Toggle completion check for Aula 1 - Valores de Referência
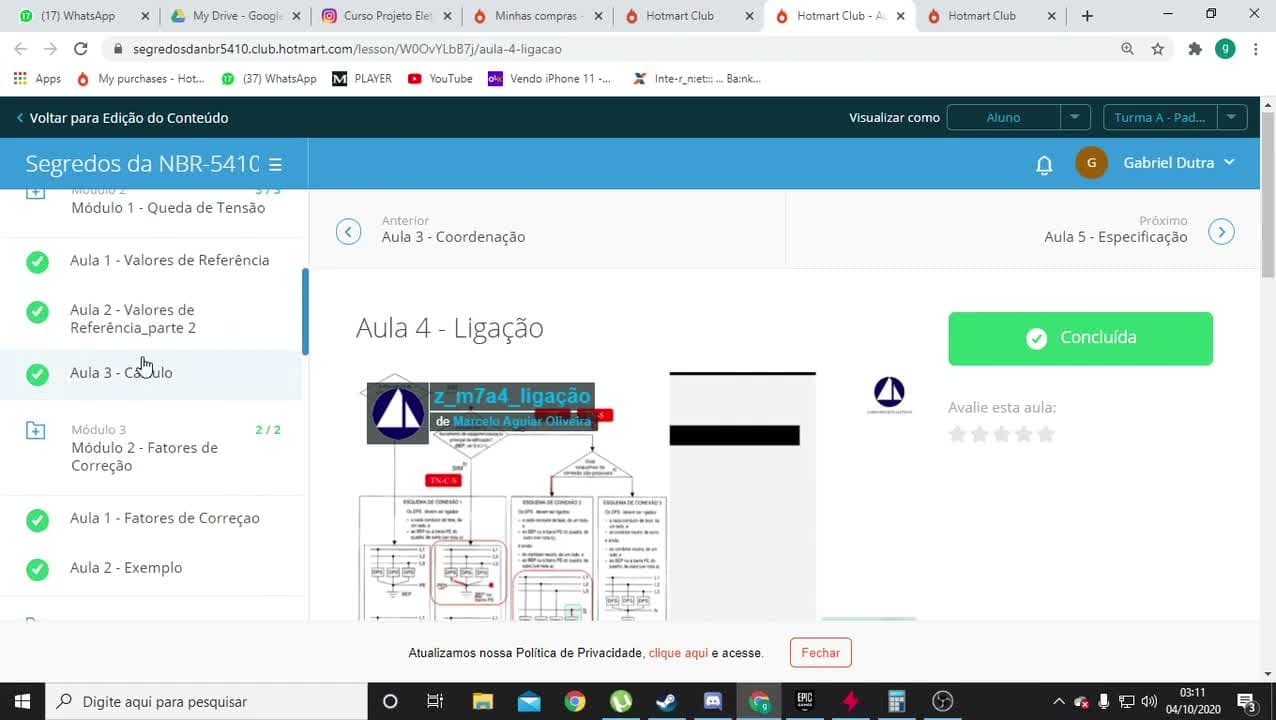This screenshot has width=1276, height=720. (37, 262)
